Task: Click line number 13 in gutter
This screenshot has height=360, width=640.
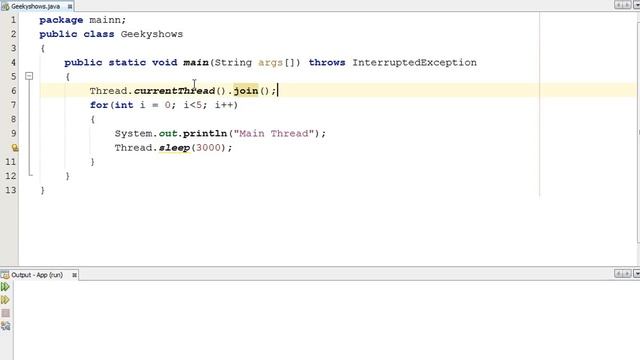Action: coord(11,190)
